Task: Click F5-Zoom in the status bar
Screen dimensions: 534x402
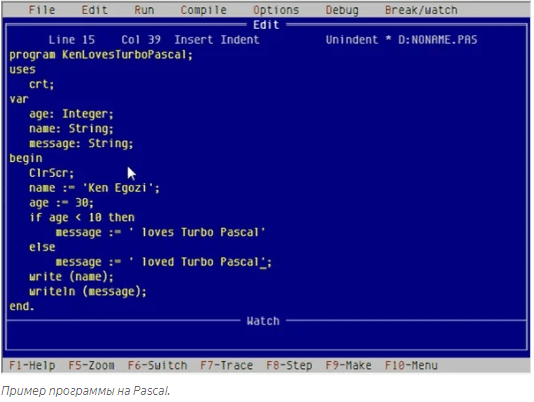Action: coord(91,365)
